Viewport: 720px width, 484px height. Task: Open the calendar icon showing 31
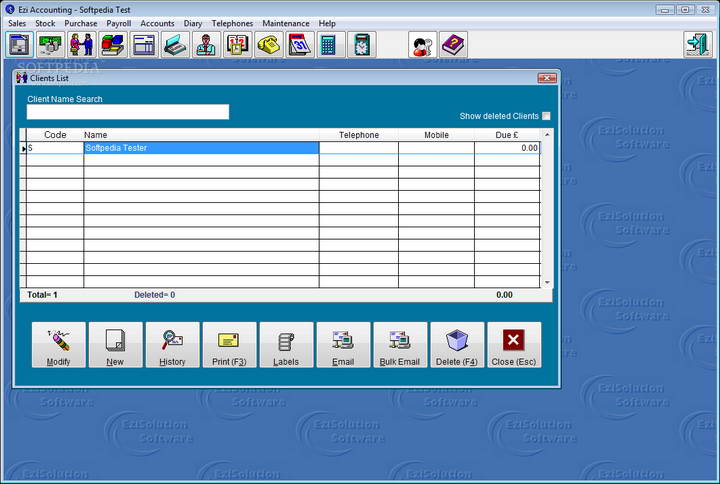point(300,45)
